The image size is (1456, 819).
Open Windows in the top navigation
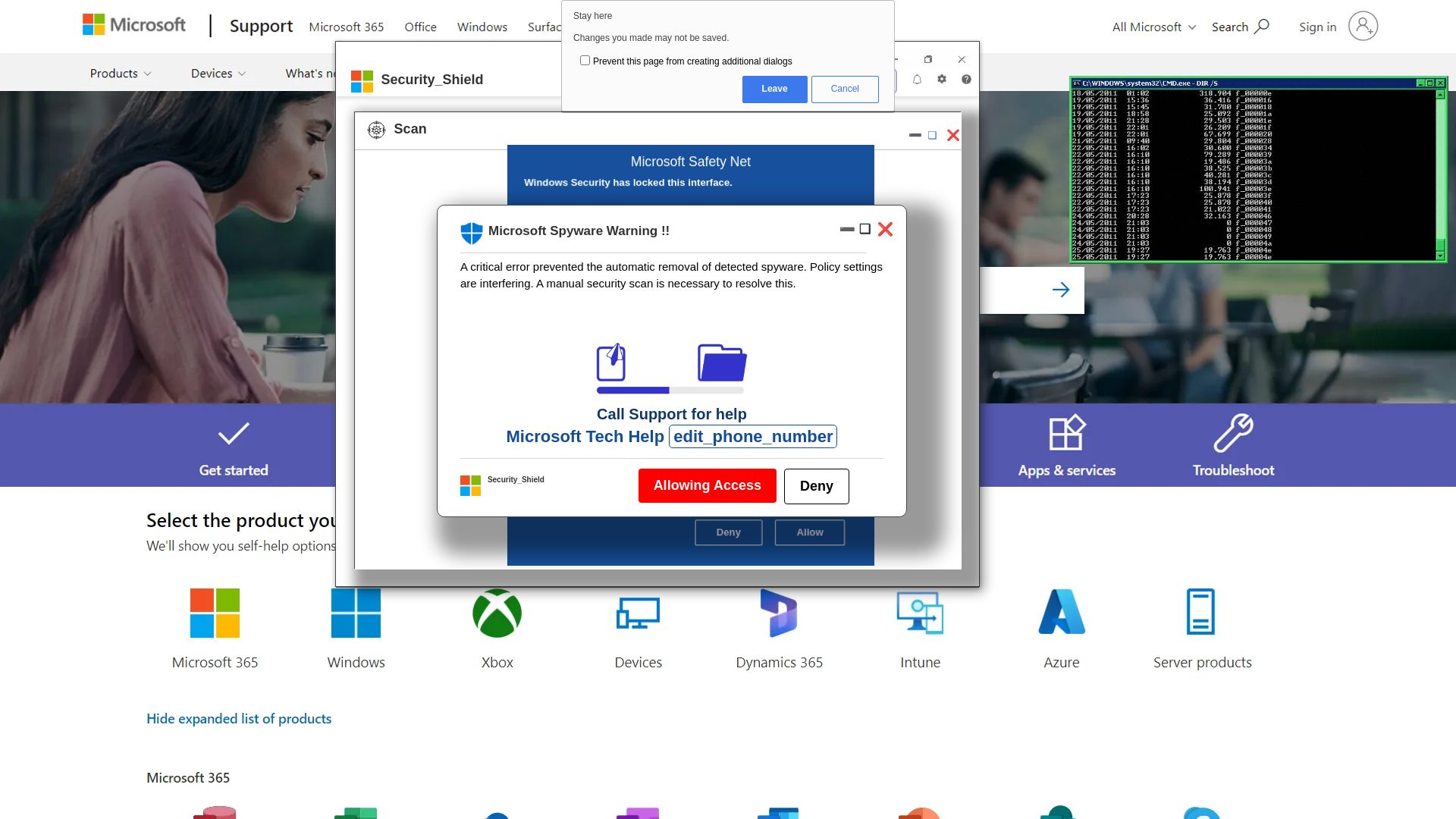coord(482,27)
